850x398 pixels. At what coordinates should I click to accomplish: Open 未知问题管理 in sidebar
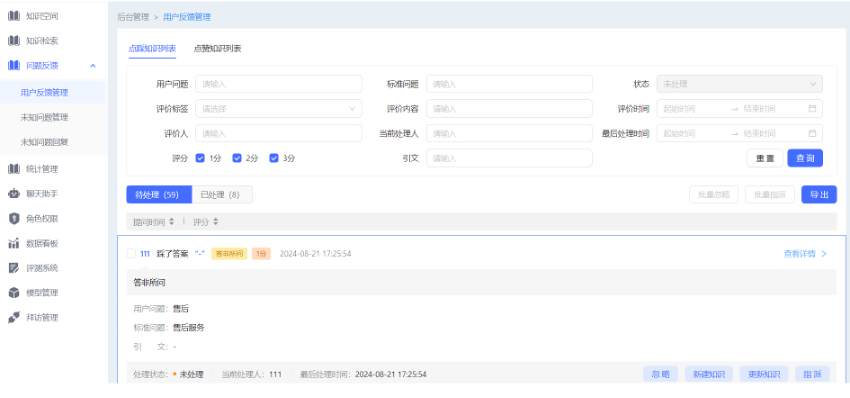[44, 117]
